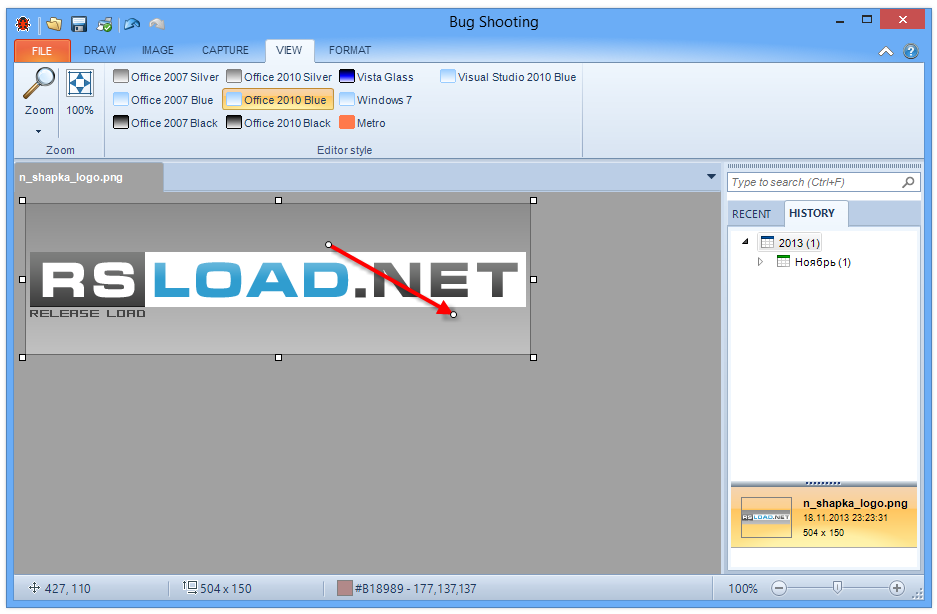Apply the Office 2007 Blue style
937x614 pixels.
click(x=163, y=100)
